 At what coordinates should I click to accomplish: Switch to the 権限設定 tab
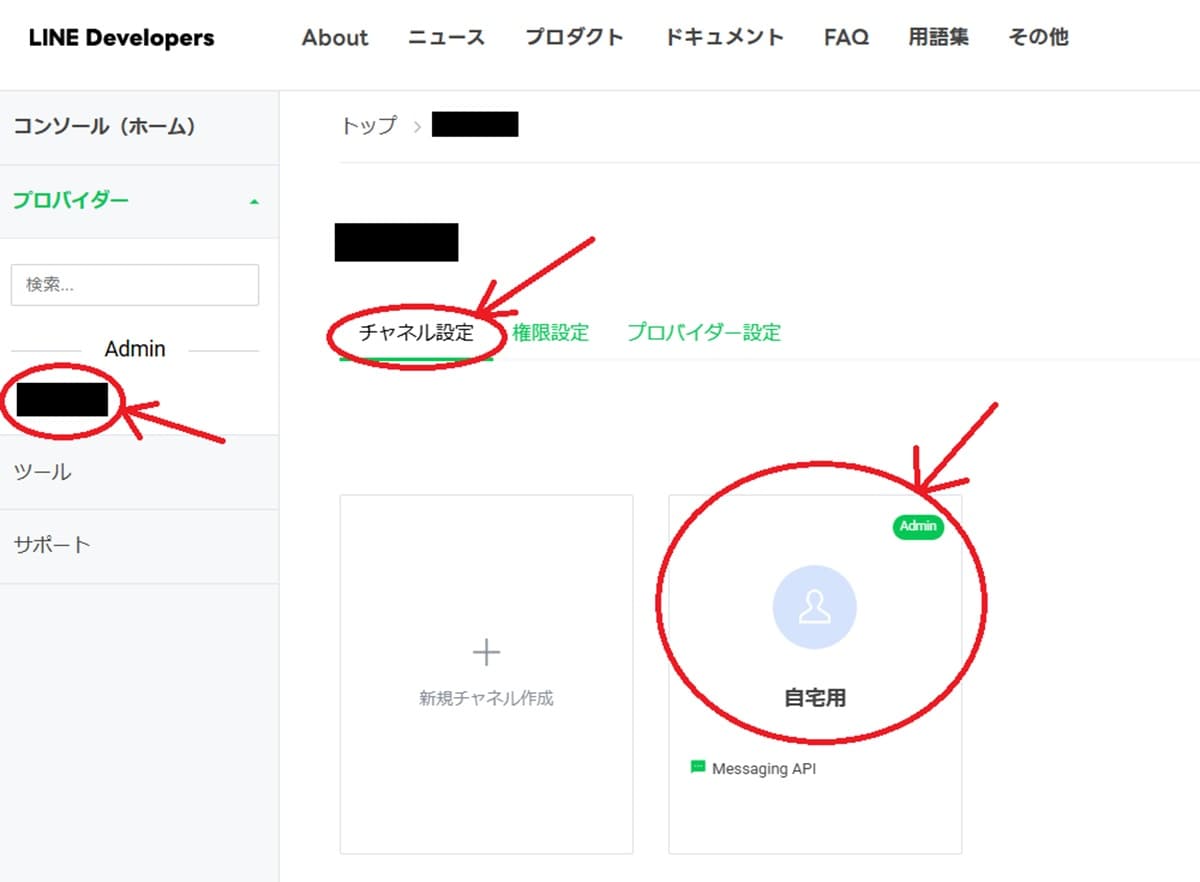[x=550, y=333]
